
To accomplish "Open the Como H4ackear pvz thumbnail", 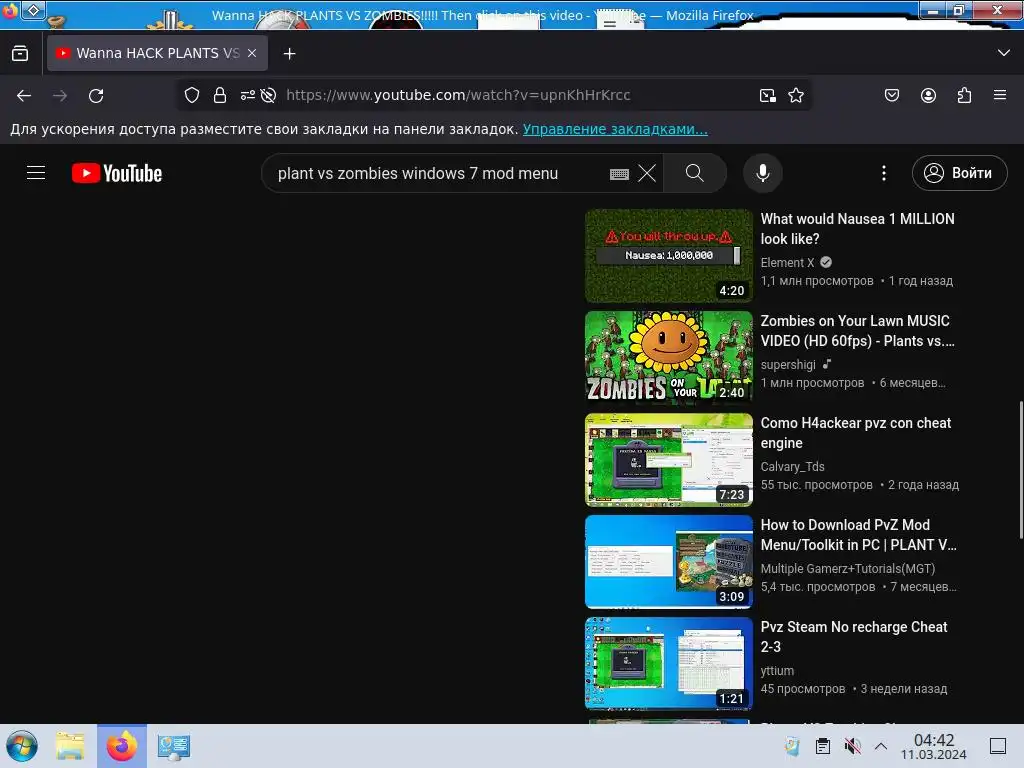I will click(669, 460).
